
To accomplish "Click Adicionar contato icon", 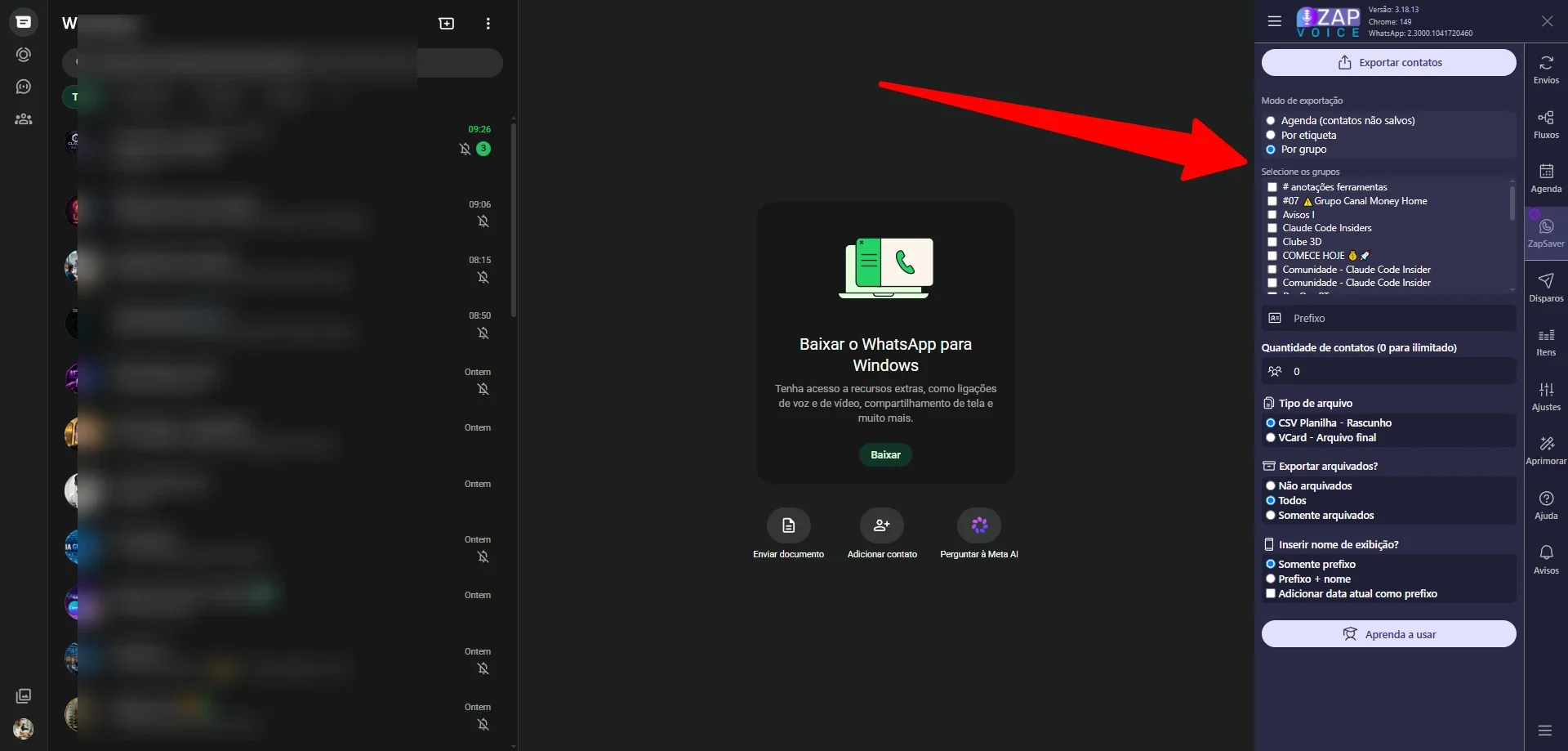I will tap(882, 525).
